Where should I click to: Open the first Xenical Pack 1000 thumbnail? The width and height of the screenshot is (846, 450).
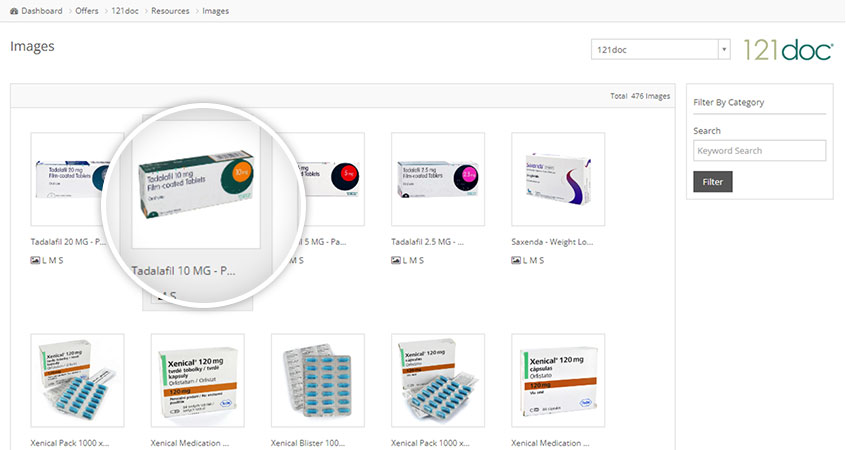[77, 380]
